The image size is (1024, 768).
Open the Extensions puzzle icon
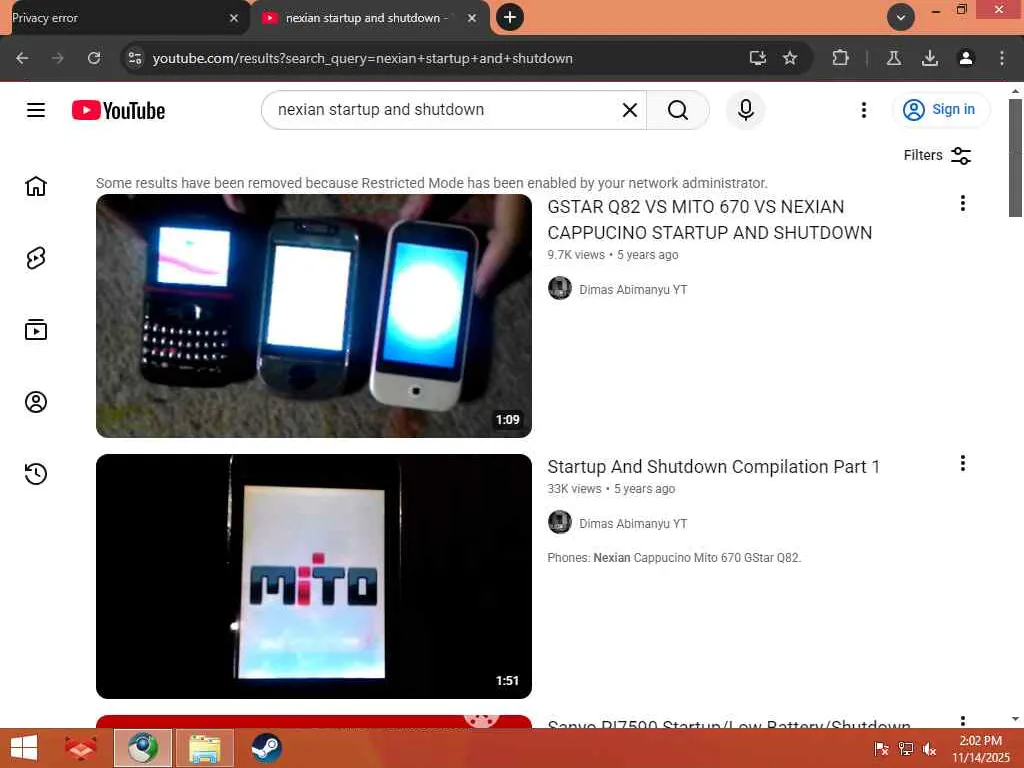click(840, 58)
